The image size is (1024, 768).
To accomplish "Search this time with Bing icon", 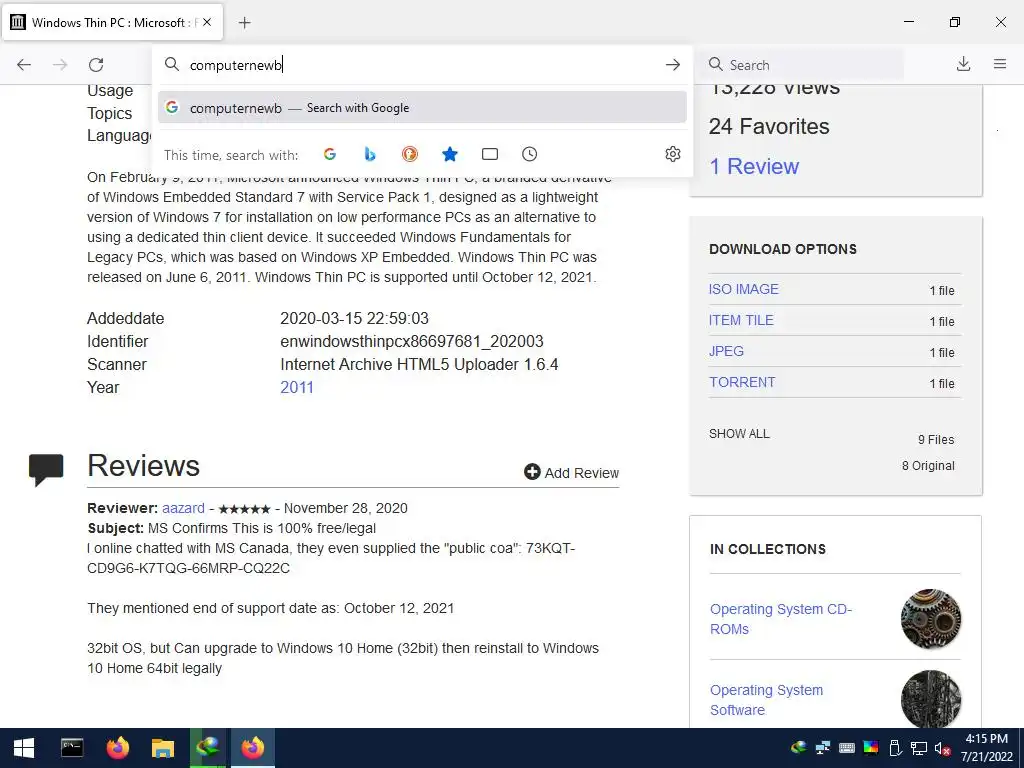I will coord(370,154).
